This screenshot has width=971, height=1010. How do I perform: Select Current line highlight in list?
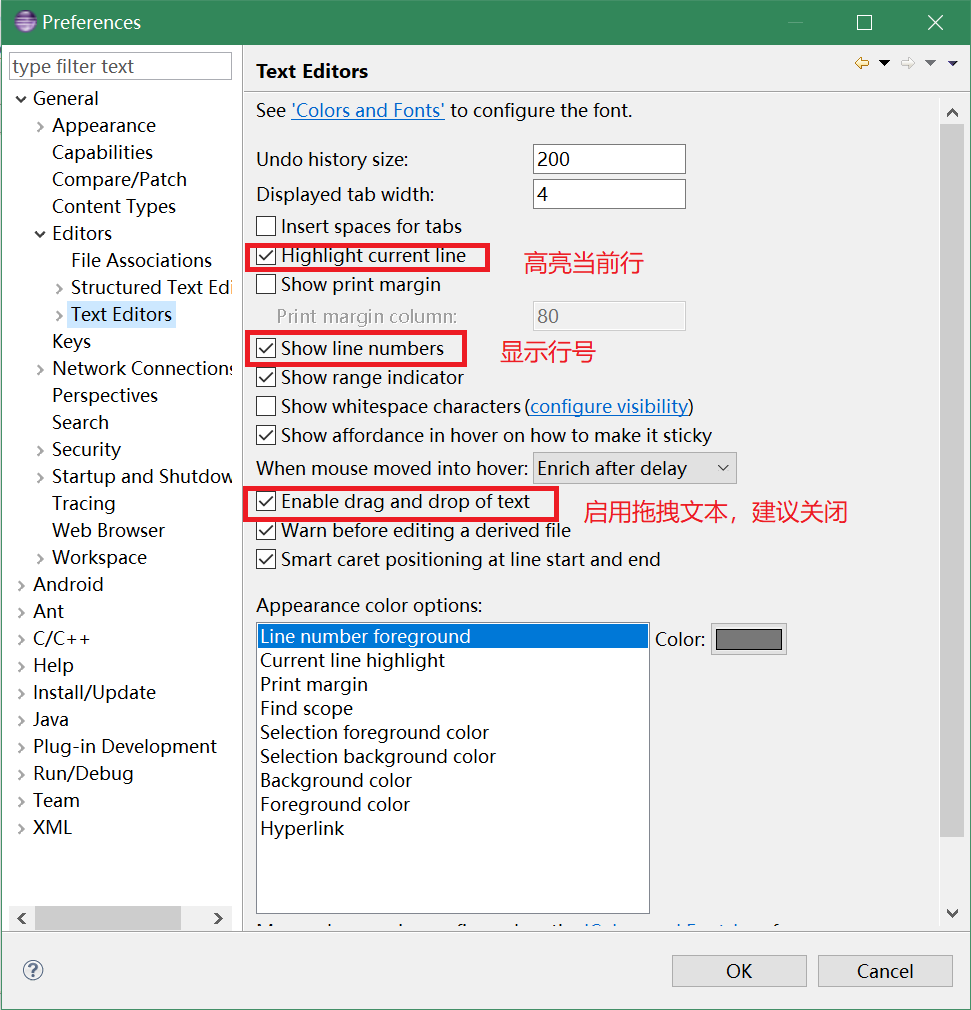[x=352, y=661]
